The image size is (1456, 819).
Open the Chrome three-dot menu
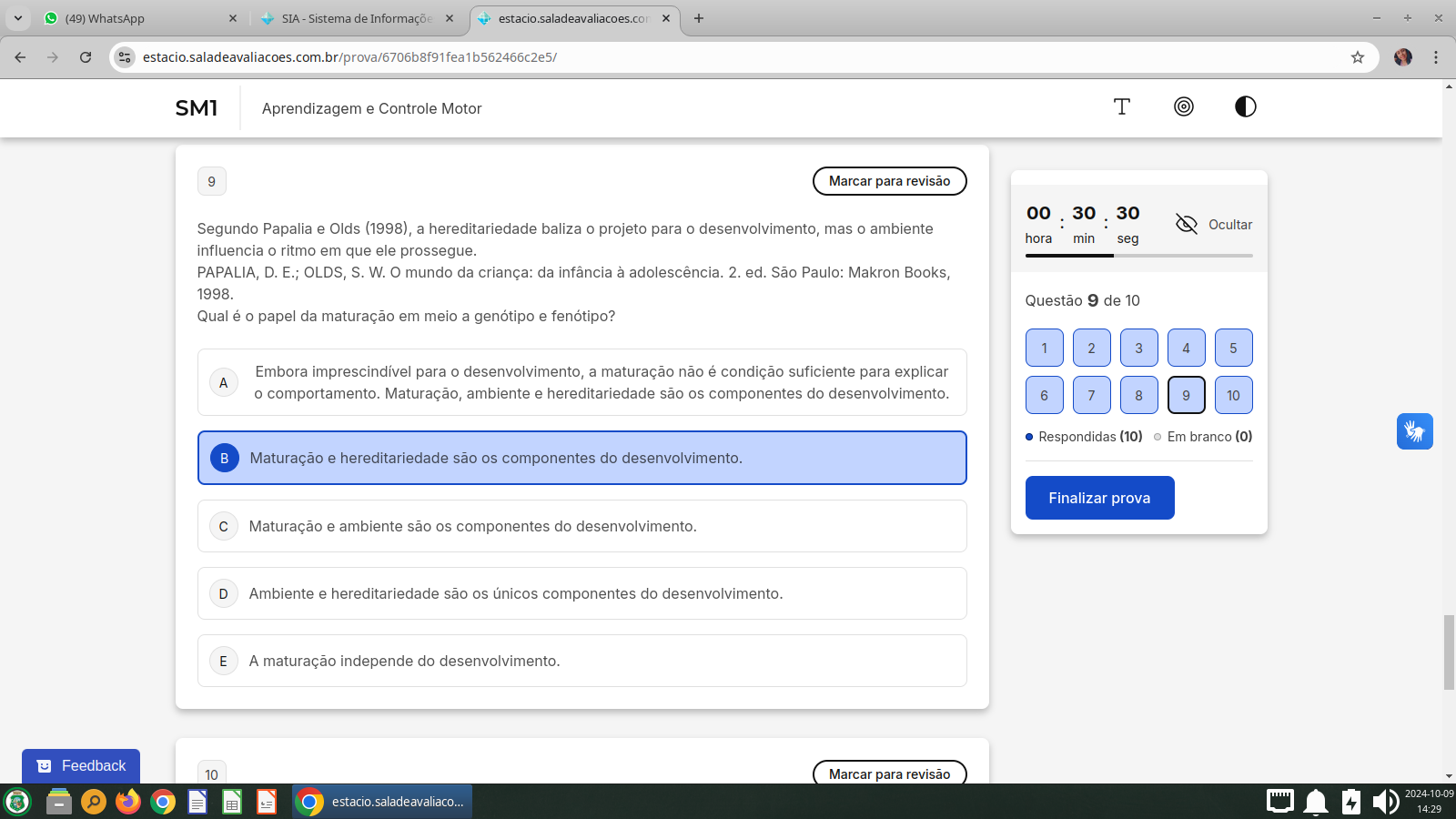1436,57
